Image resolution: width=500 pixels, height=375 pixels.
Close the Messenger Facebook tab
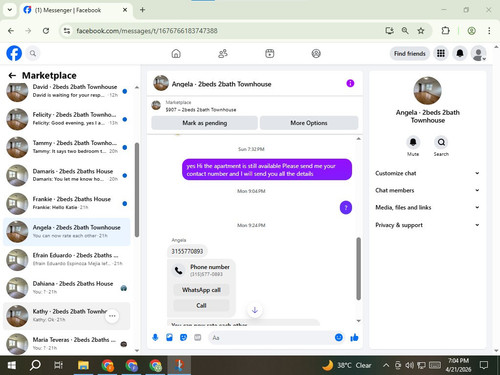(x=125, y=10)
